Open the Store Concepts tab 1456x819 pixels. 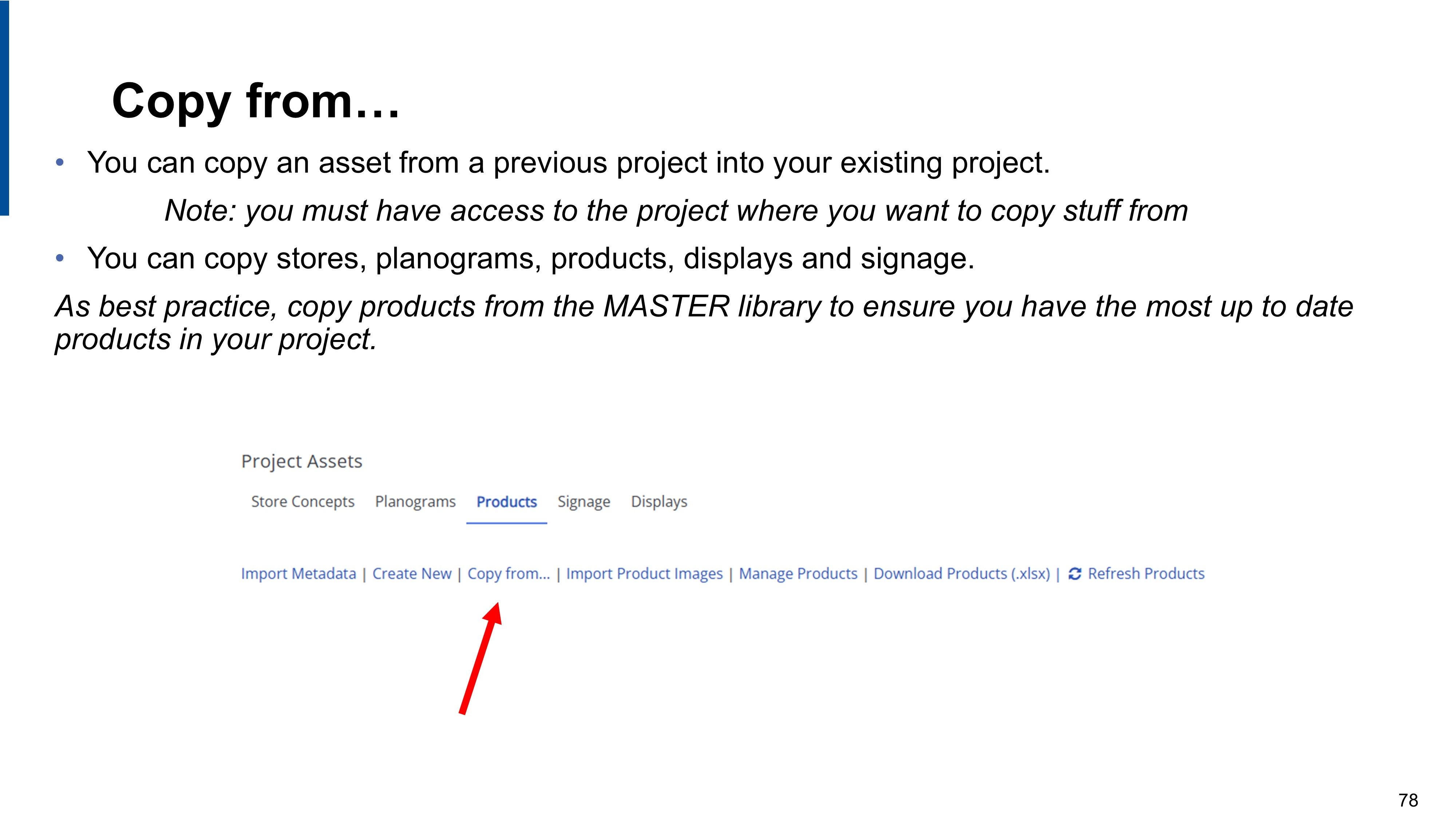pos(302,501)
